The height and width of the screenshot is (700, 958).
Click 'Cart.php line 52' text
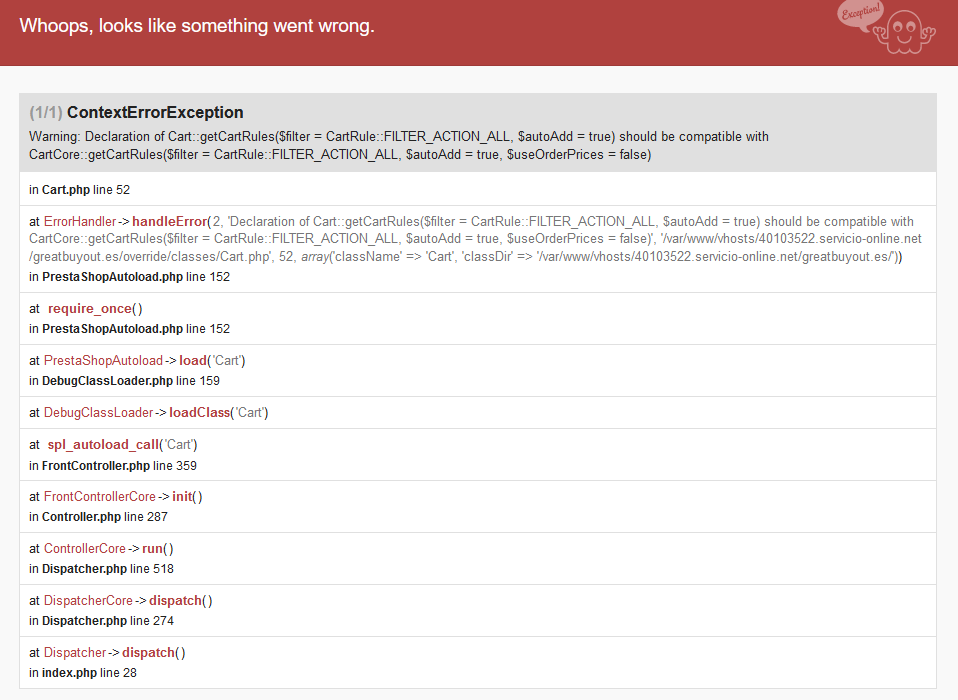tap(86, 190)
